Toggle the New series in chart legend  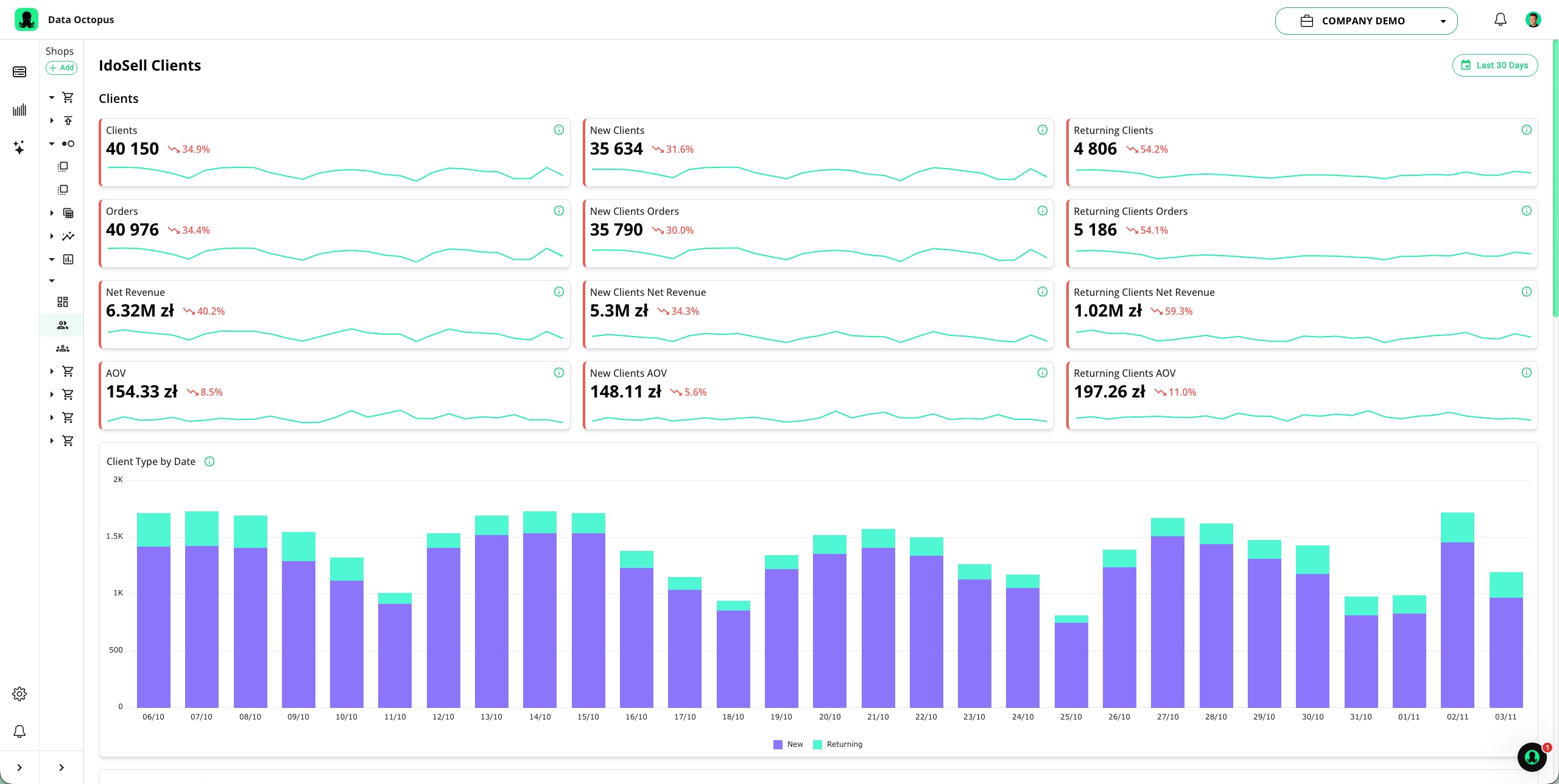(x=788, y=744)
